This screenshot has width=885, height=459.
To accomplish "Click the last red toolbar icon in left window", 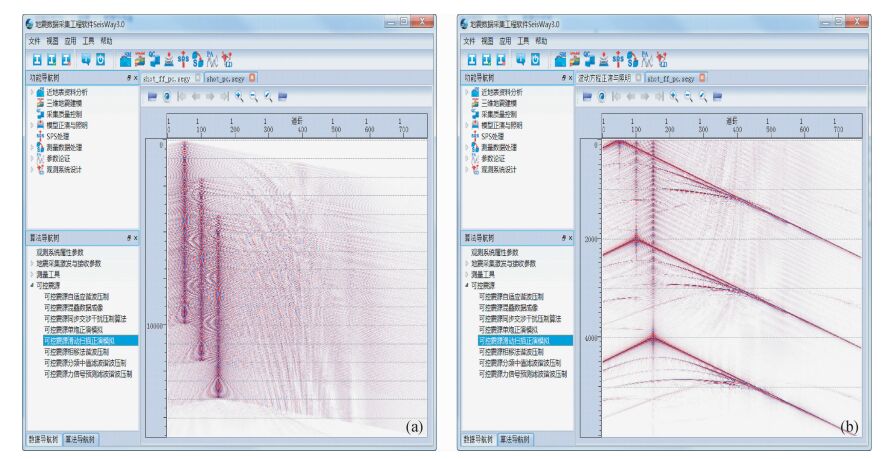I will pos(228,59).
